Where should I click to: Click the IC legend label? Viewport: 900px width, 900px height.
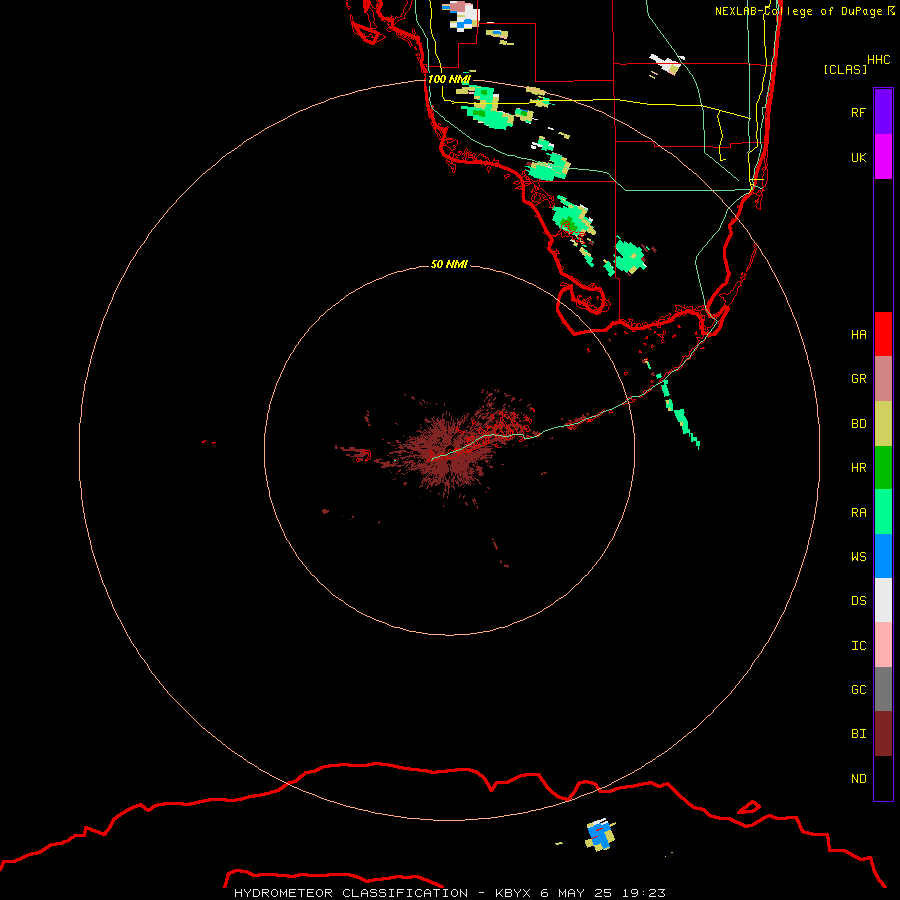(x=859, y=646)
